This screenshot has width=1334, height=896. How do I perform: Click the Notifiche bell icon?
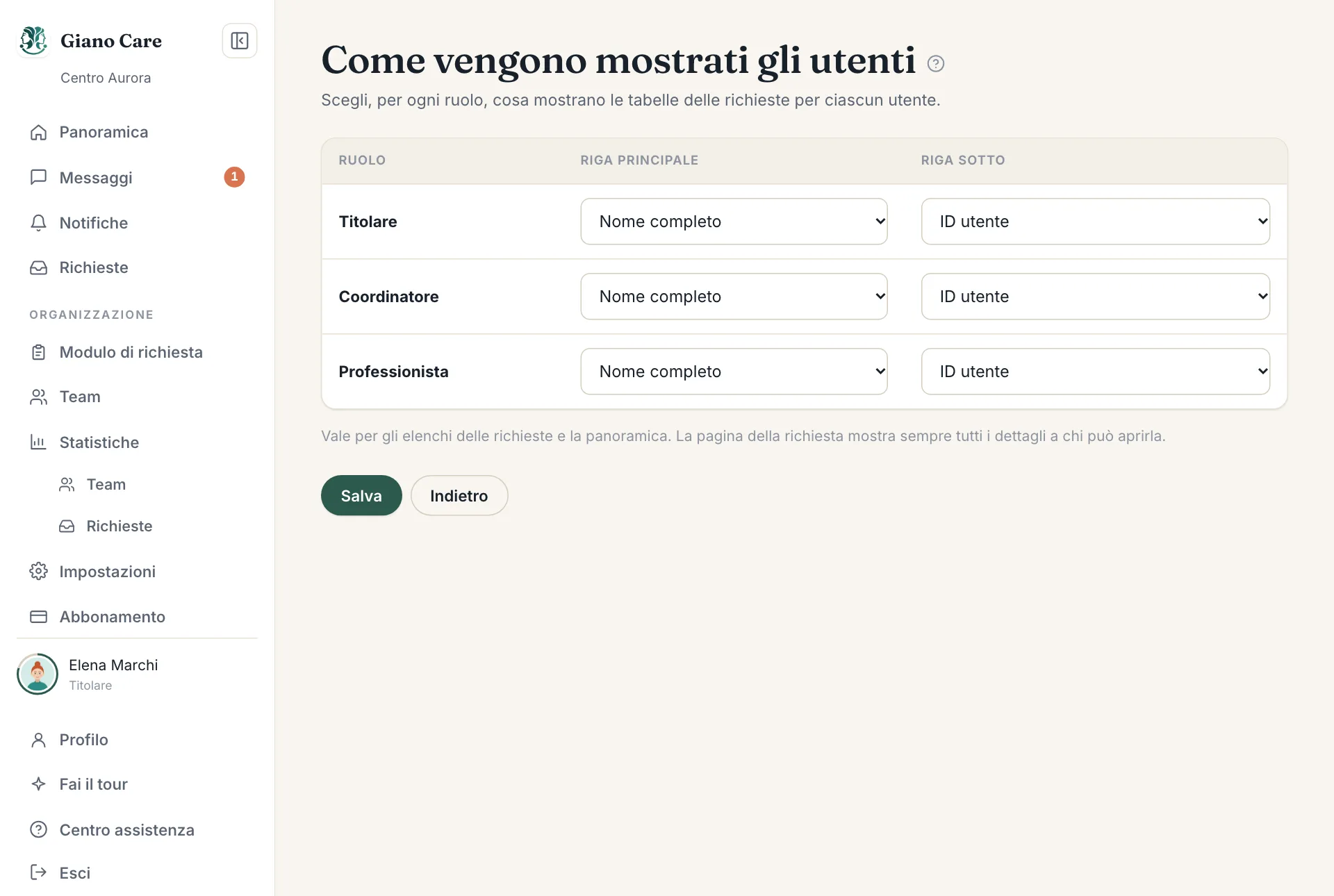coord(39,223)
